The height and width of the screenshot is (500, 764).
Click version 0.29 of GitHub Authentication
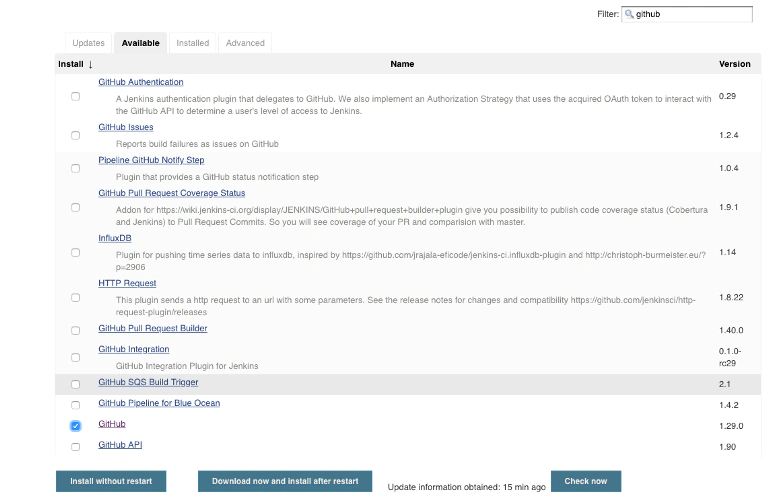pos(727,96)
